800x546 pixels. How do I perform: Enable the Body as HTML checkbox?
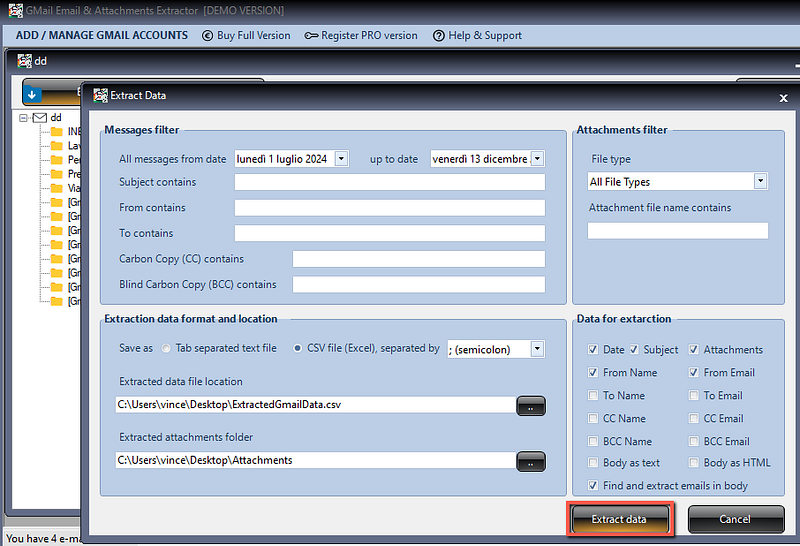[x=694, y=463]
